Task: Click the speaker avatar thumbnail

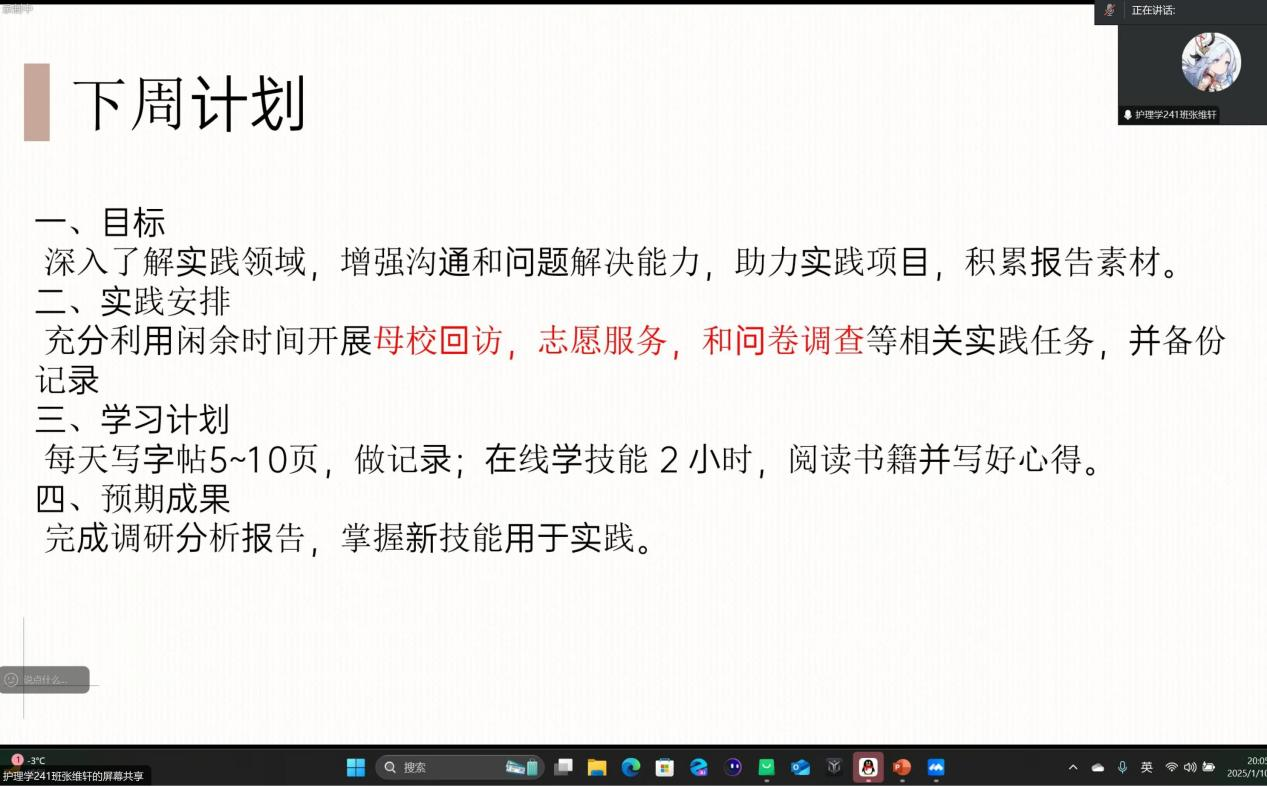Action: (x=1211, y=62)
